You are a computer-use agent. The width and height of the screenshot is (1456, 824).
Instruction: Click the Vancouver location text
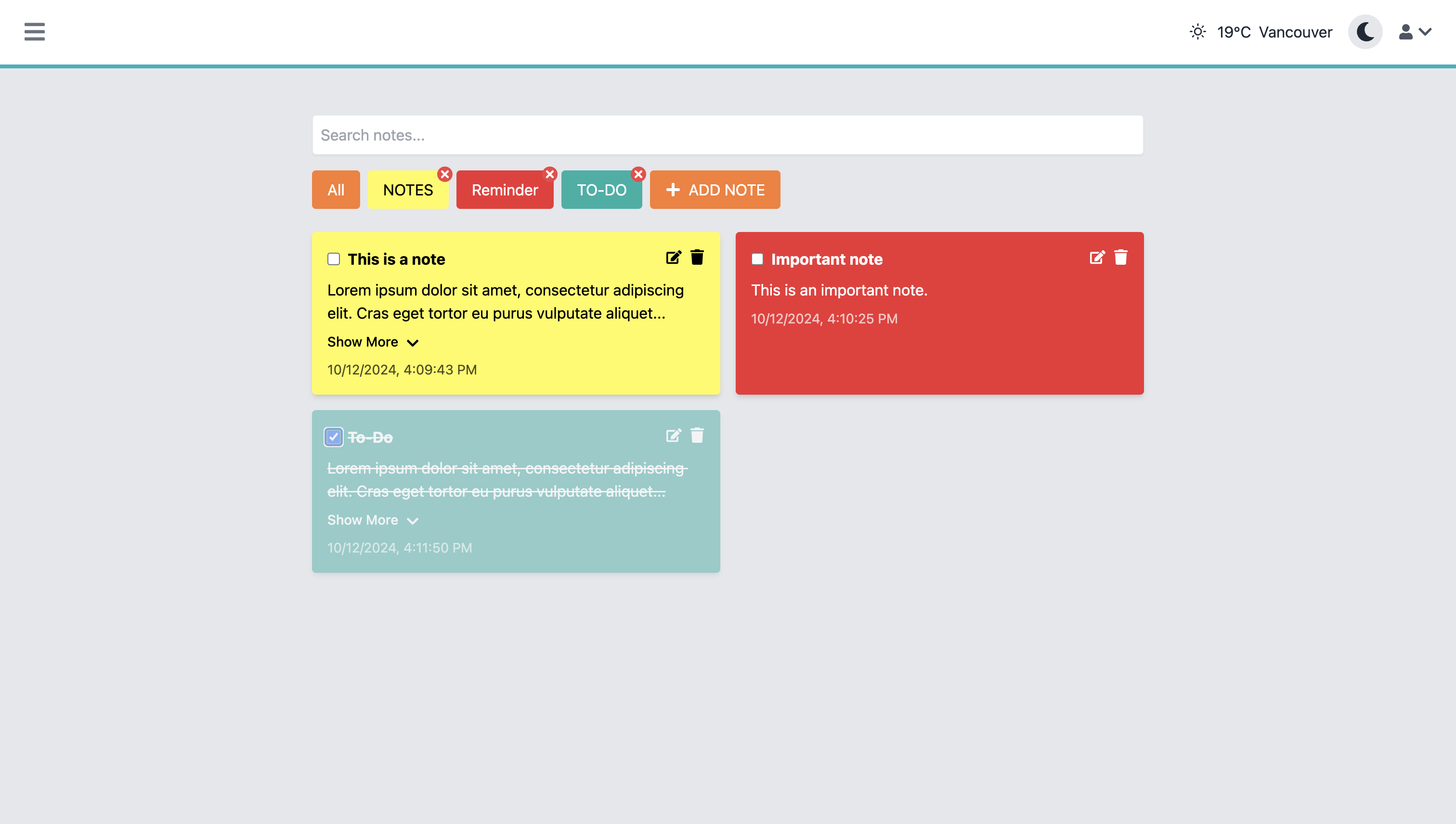click(x=1295, y=32)
